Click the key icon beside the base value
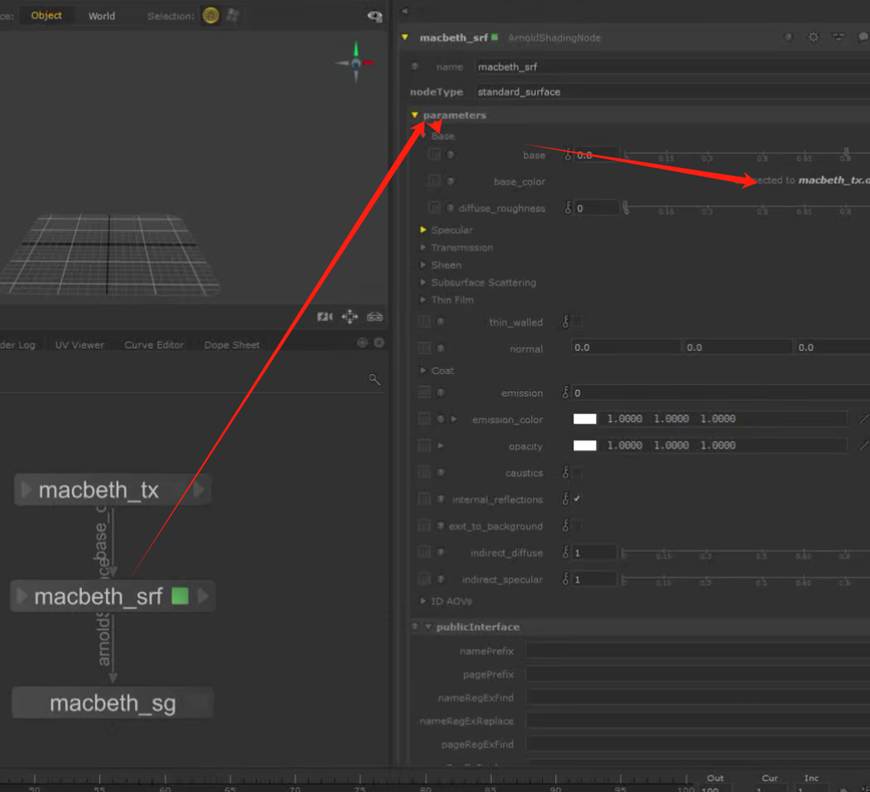This screenshot has height=792, width=870. tap(567, 155)
